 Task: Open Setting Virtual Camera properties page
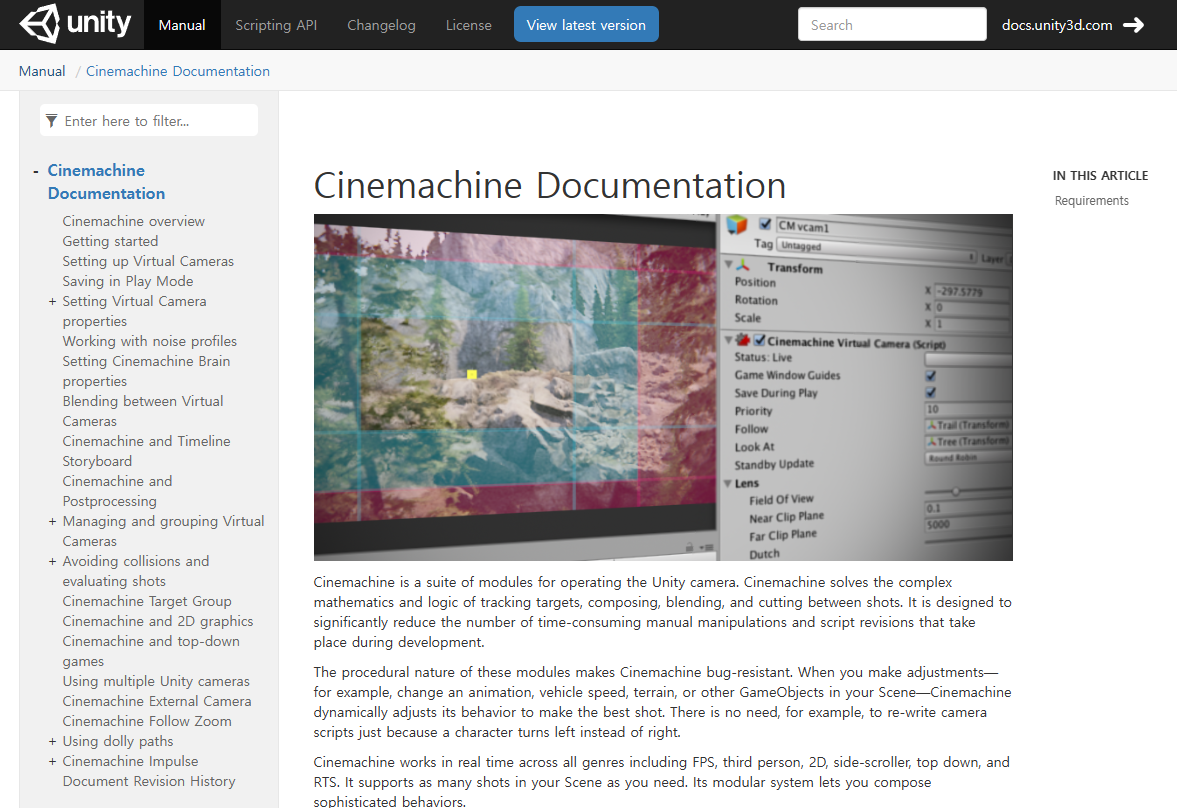click(x=134, y=311)
